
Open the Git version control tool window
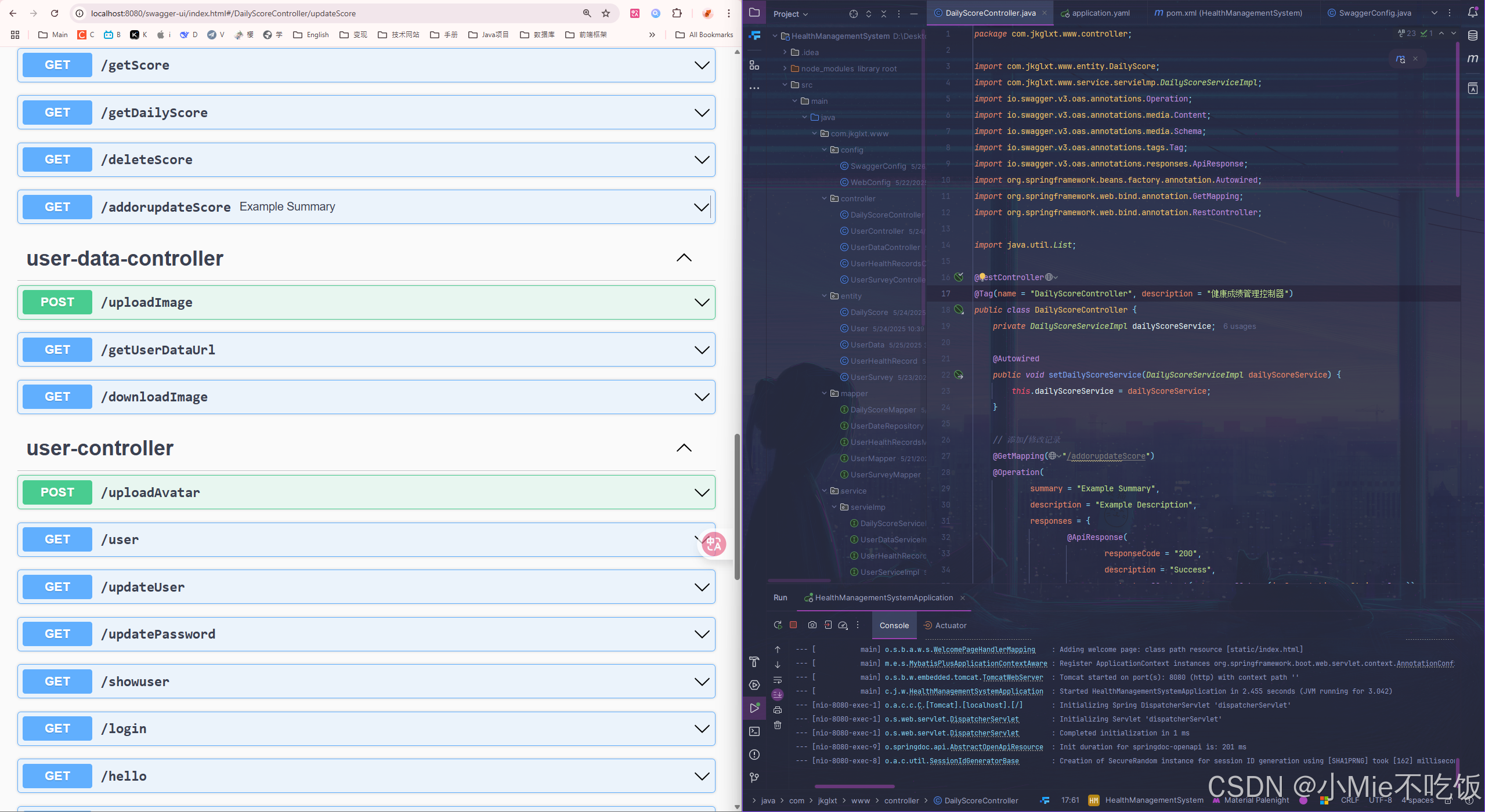[754, 778]
